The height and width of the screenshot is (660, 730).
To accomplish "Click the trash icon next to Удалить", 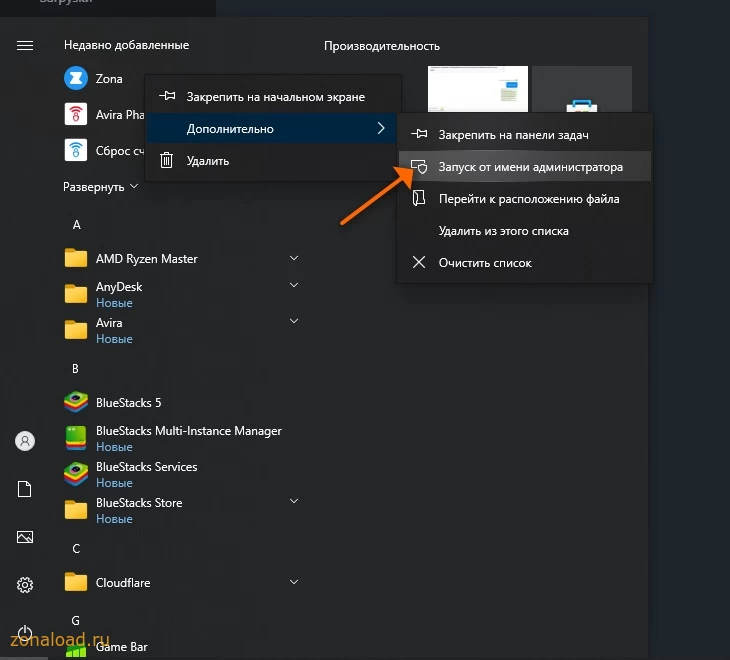I will tap(166, 160).
